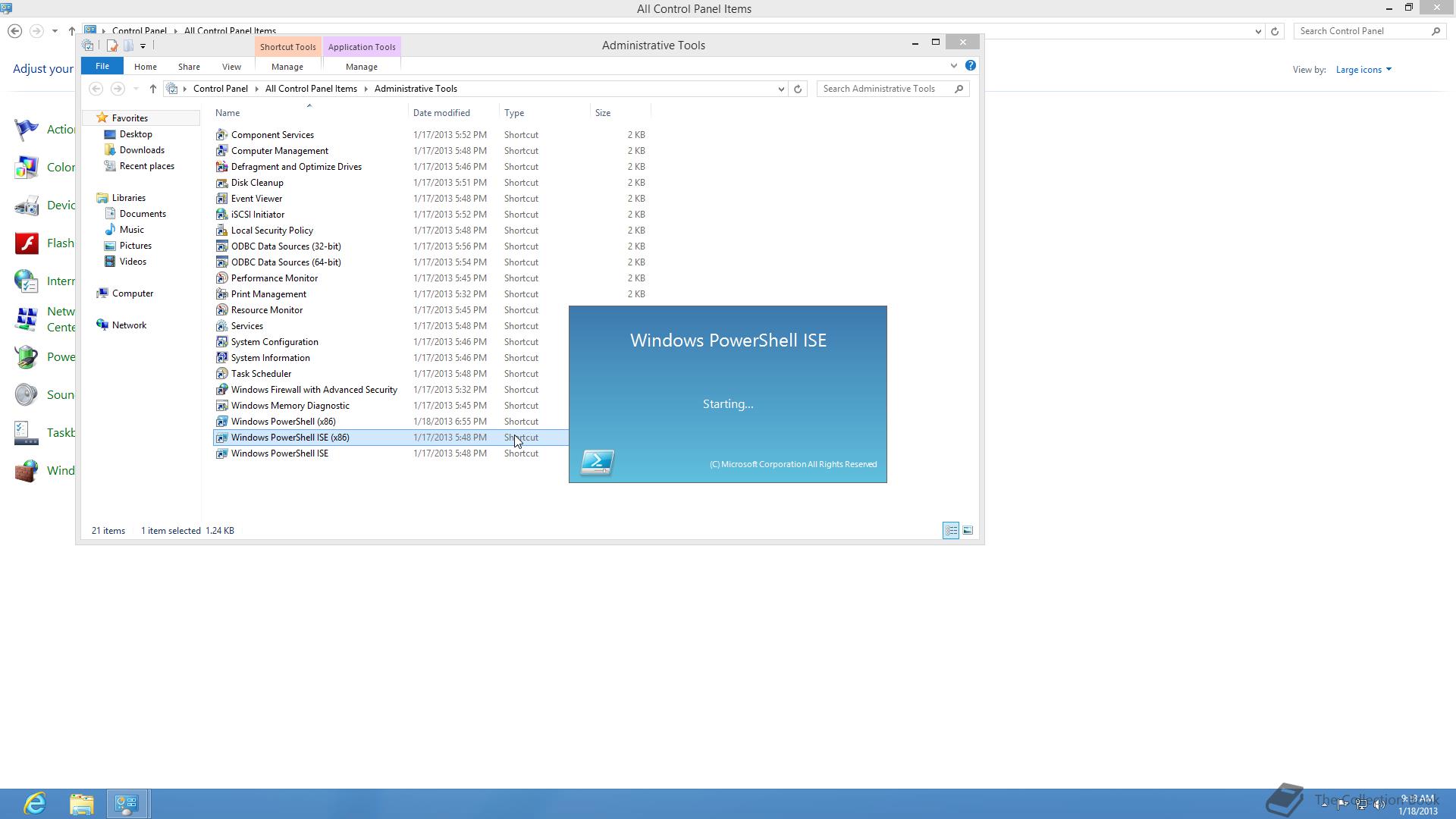
Task: Sort by the Name column header
Action: pos(227,113)
